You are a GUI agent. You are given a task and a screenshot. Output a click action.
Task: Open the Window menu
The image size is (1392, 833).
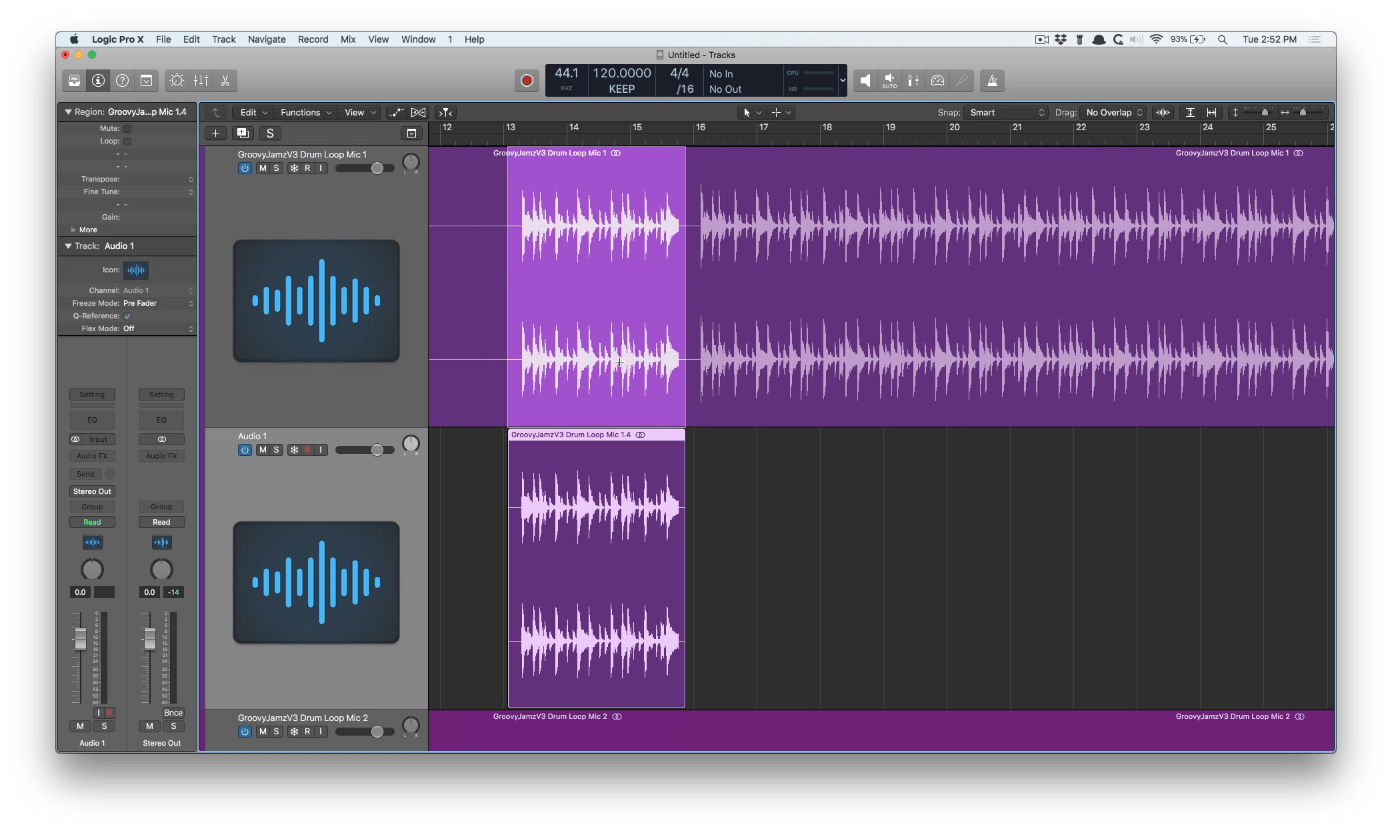(418, 40)
